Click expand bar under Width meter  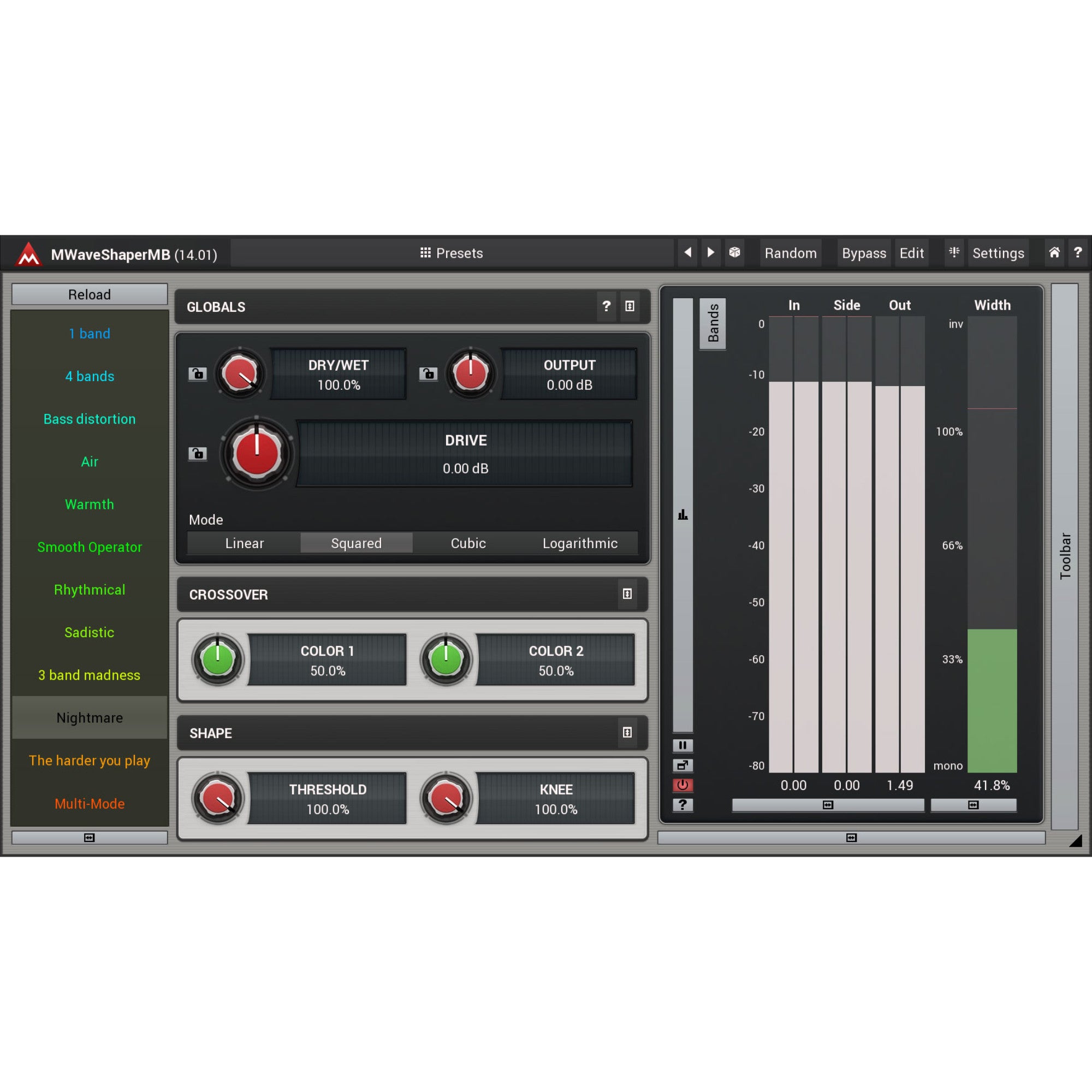tap(974, 805)
